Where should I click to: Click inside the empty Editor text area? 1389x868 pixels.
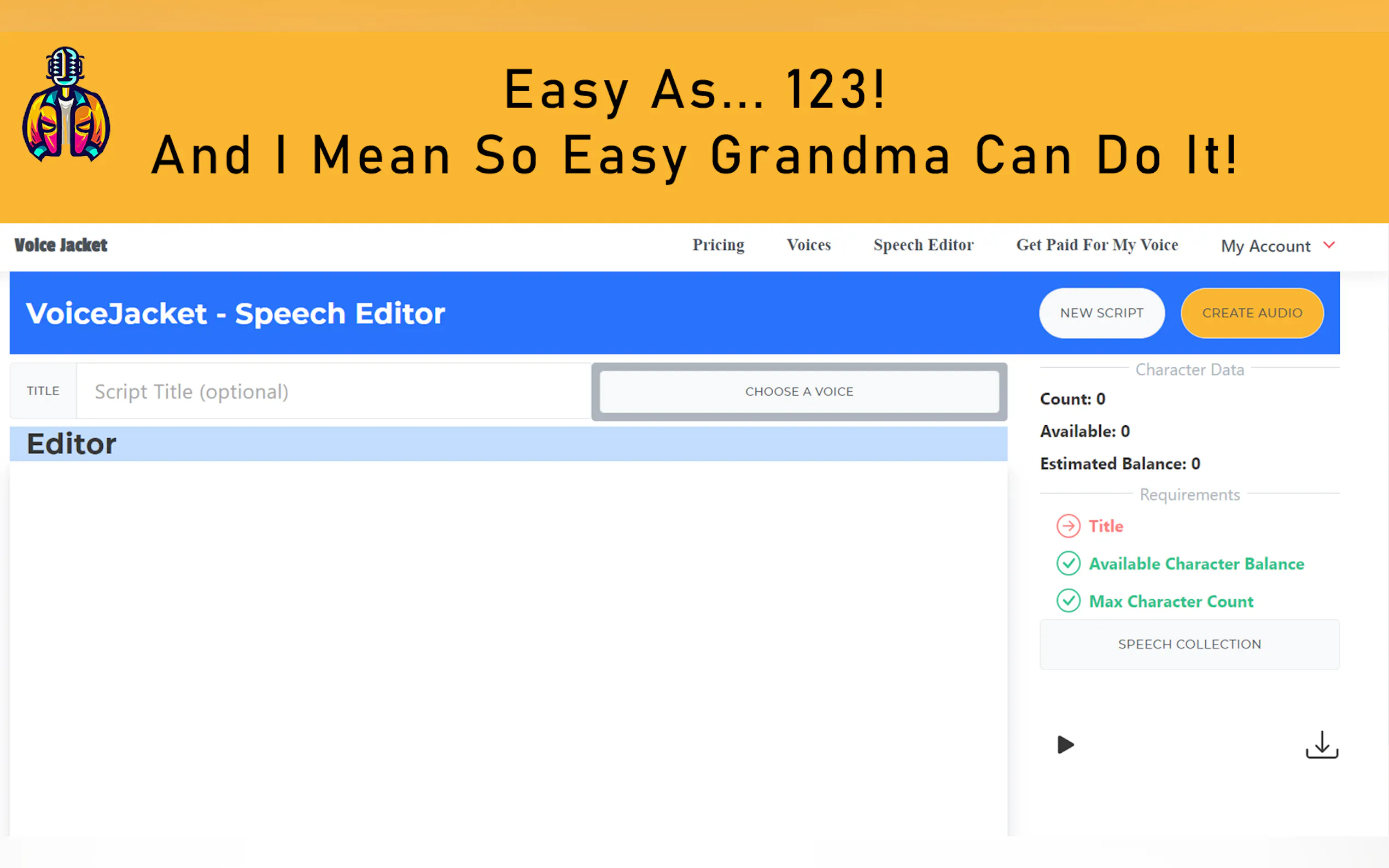(508, 643)
